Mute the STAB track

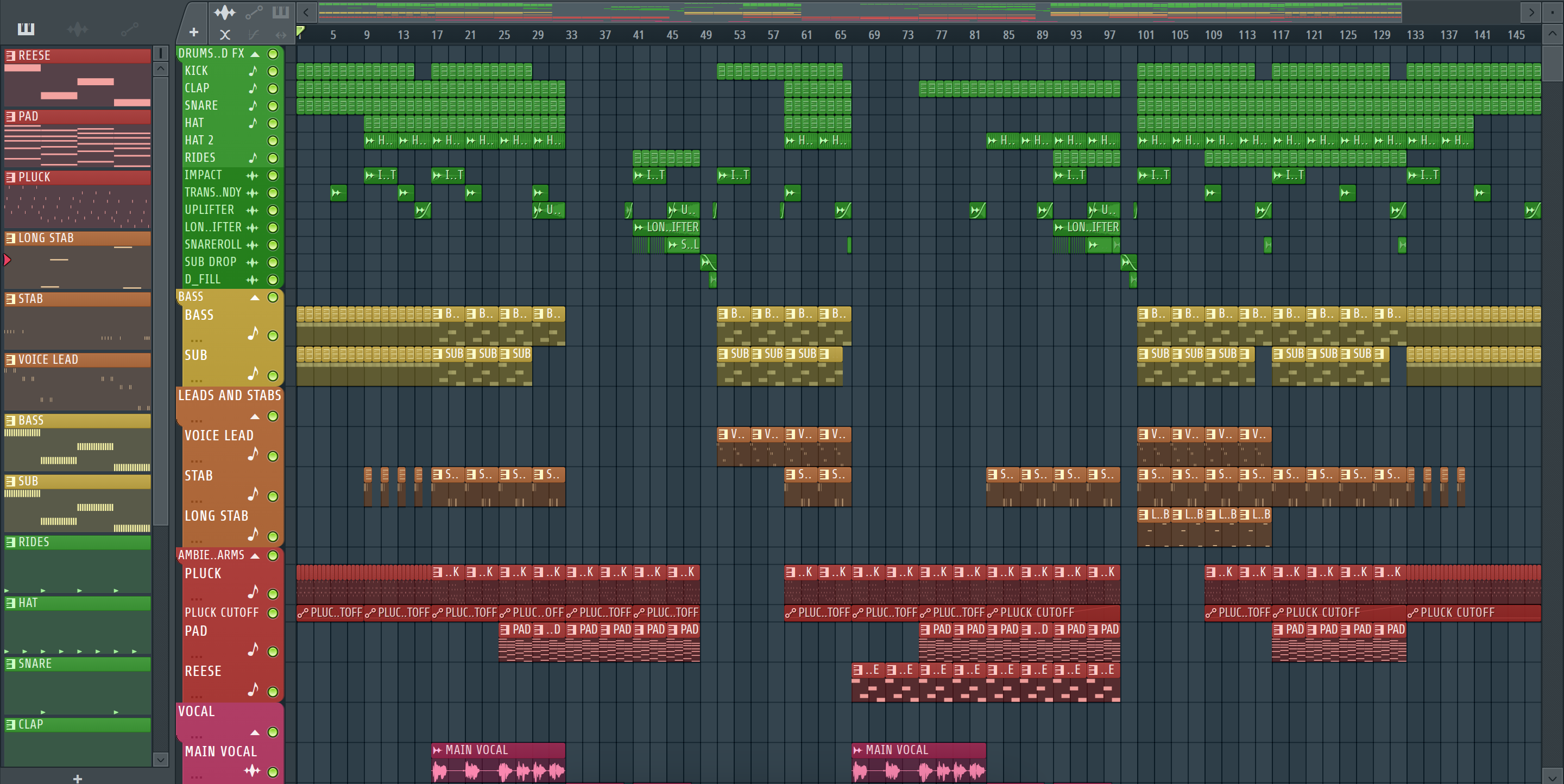tap(273, 496)
